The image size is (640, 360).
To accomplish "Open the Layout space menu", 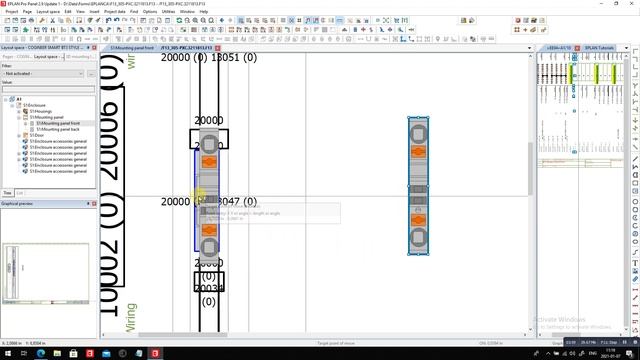I will tap(48, 12).
